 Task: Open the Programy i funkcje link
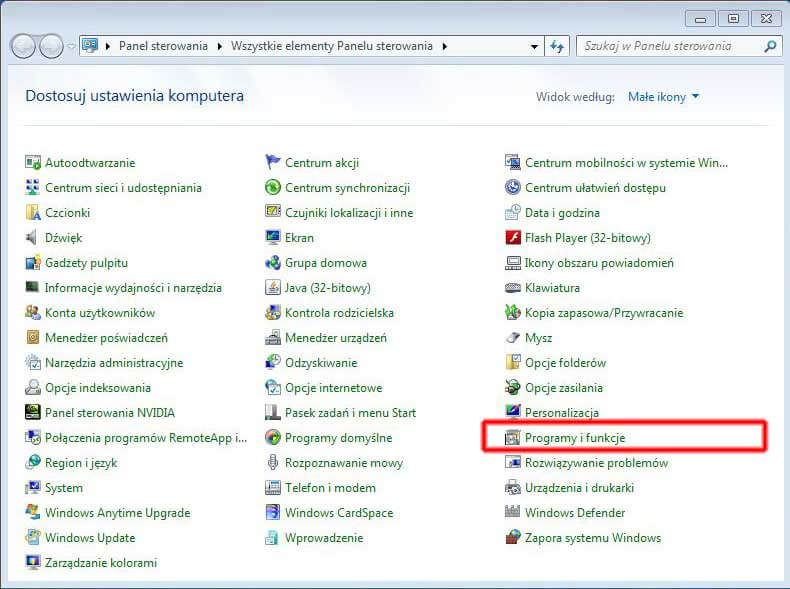(575, 438)
